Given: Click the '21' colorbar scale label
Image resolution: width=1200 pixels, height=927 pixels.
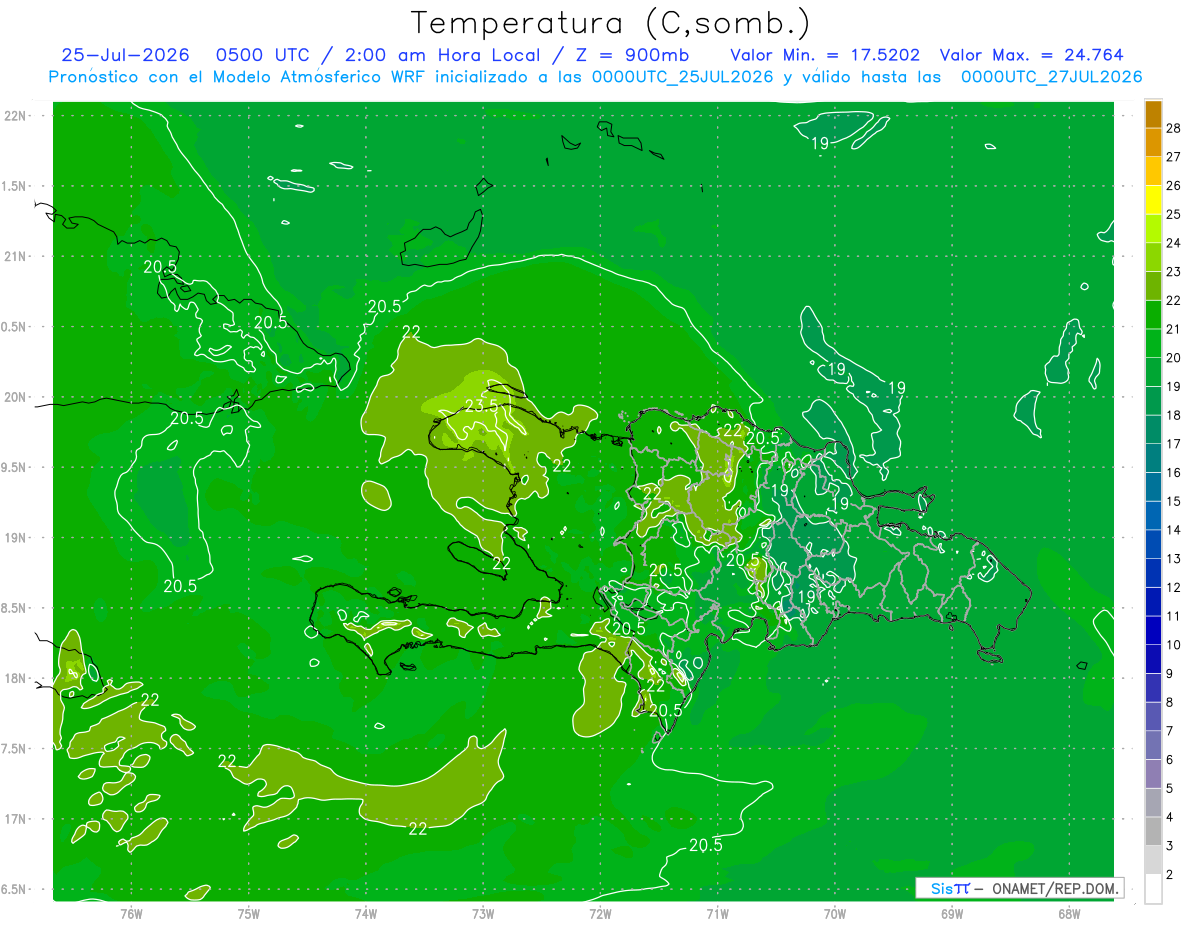Looking at the screenshot, I should (x=1174, y=329).
